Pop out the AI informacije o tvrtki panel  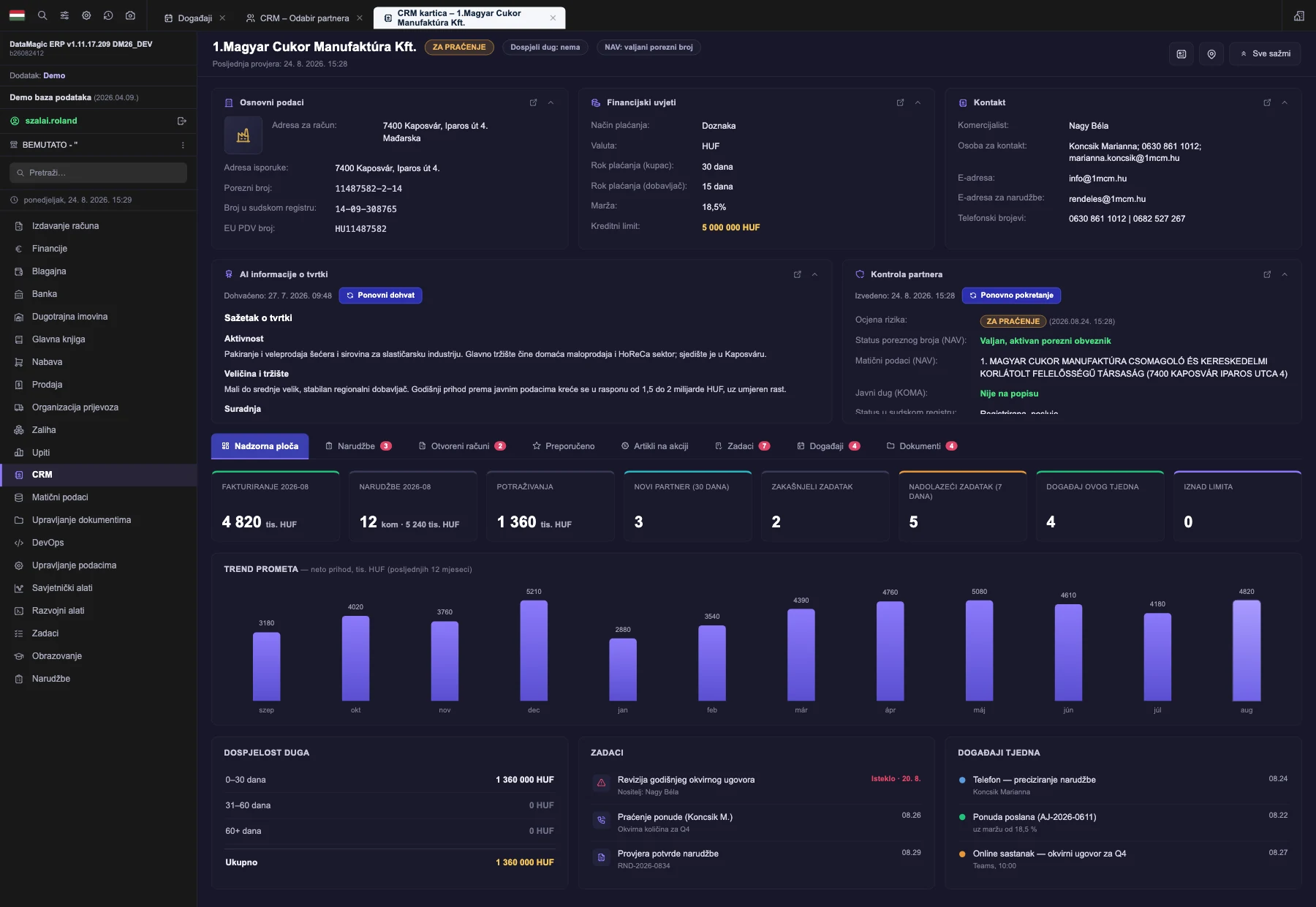pyautogui.click(x=797, y=274)
